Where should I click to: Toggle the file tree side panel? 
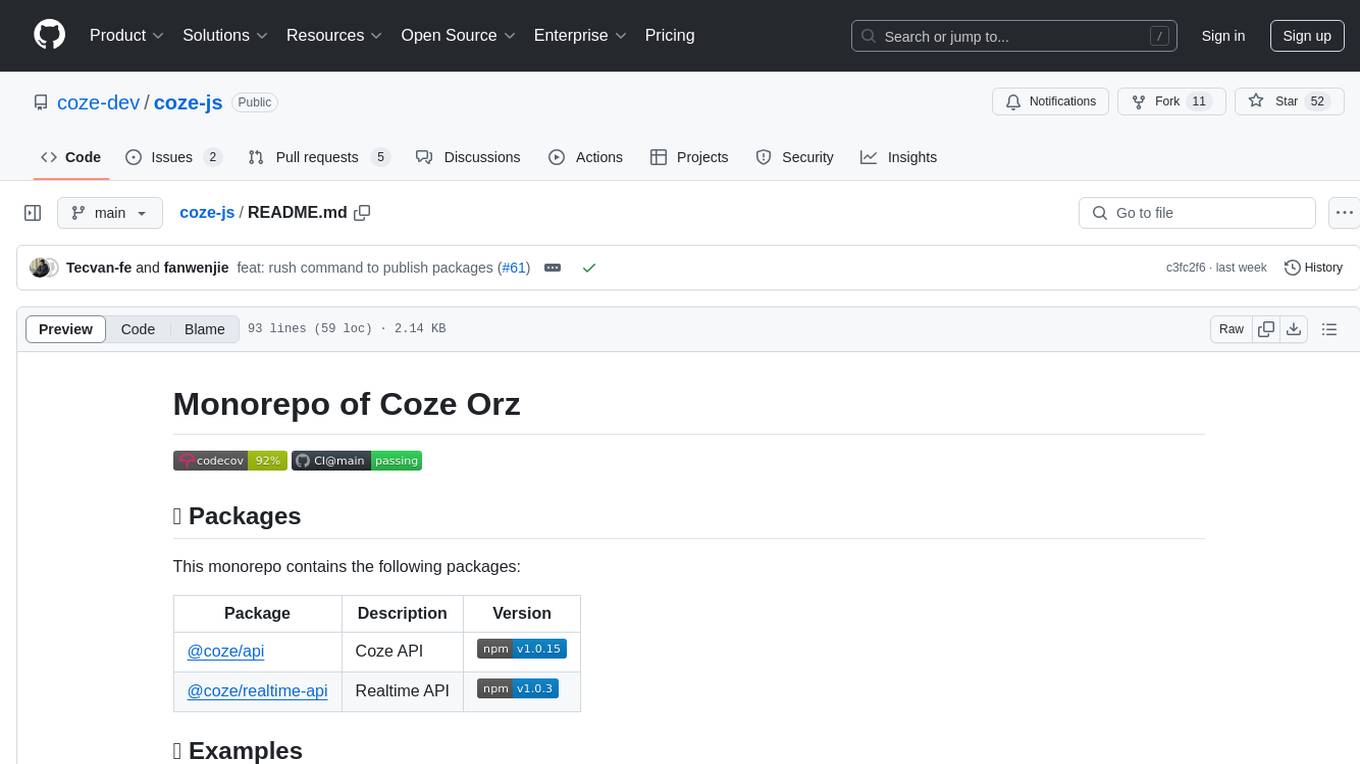tap(32, 213)
